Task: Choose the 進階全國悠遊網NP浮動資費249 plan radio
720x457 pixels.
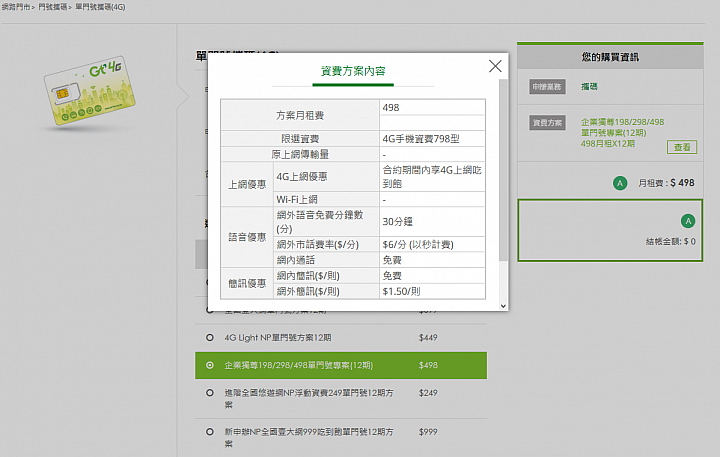Action: pyautogui.click(x=210, y=393)
